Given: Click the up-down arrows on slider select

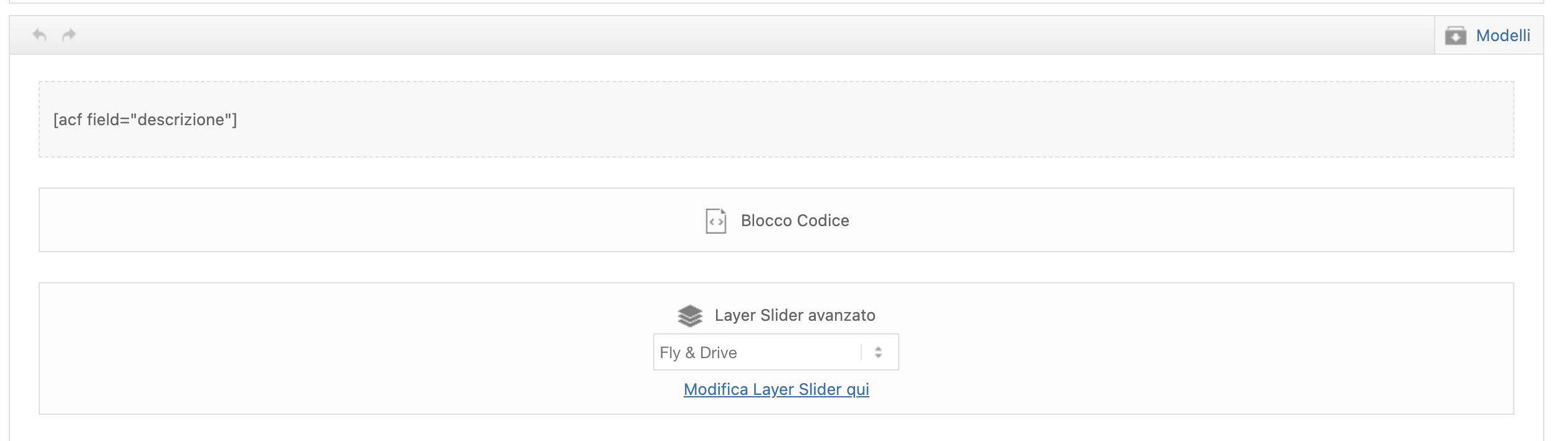Looking at the screenshot, I should pyautogui.click(x=878, y=353).
